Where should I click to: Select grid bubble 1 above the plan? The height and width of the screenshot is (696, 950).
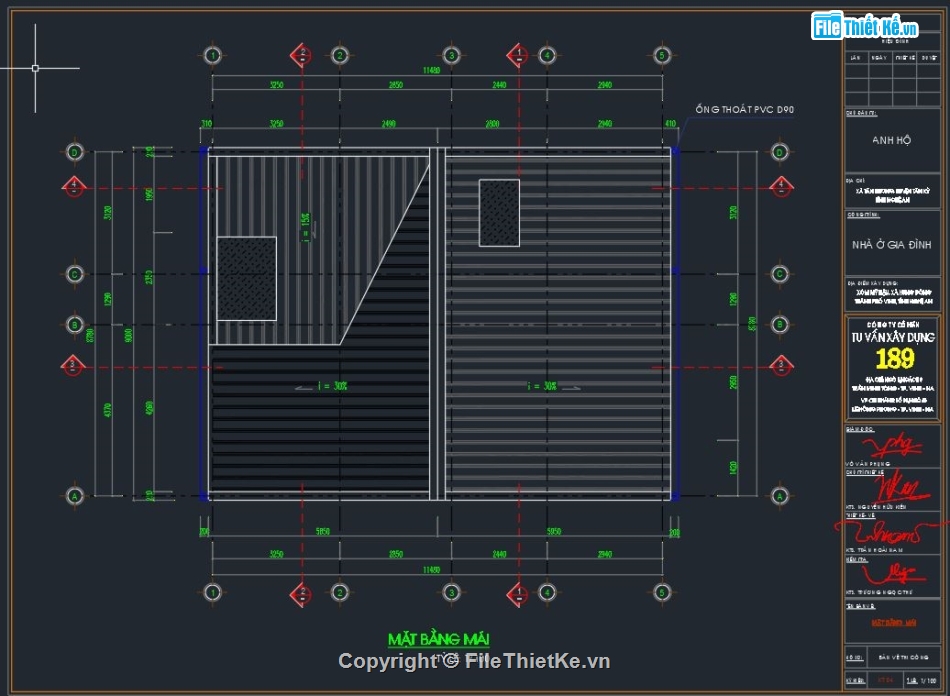pos(213,55)
